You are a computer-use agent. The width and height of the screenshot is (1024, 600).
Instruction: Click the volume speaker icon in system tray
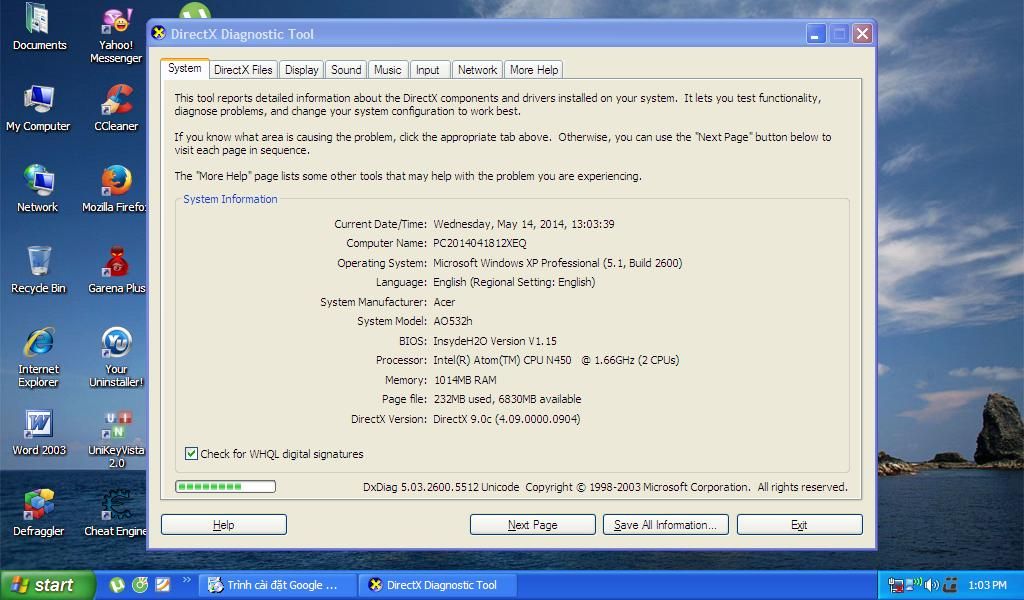[x=932, y=585]
